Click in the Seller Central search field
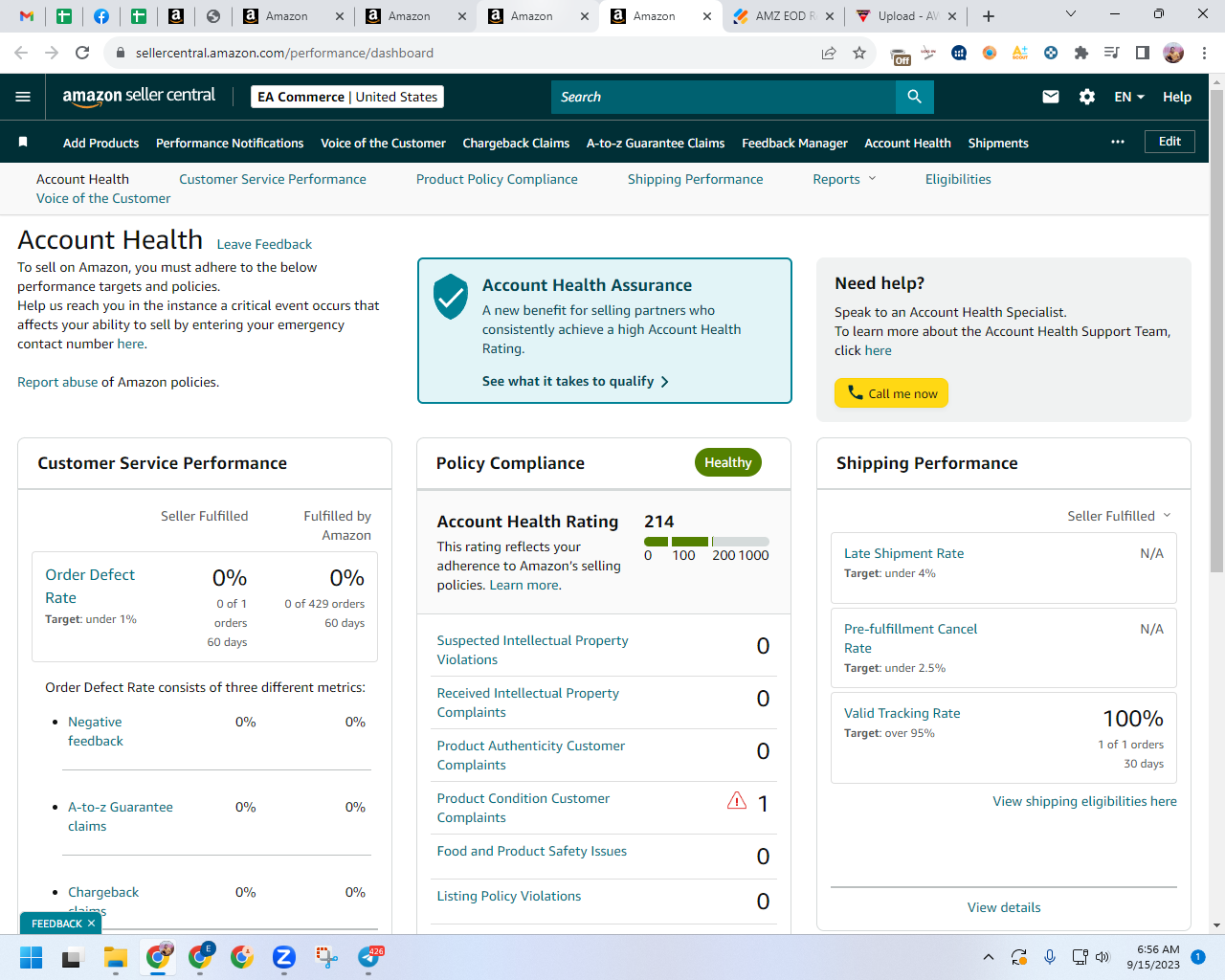The image size is (1225, 980). pos(724,97)
